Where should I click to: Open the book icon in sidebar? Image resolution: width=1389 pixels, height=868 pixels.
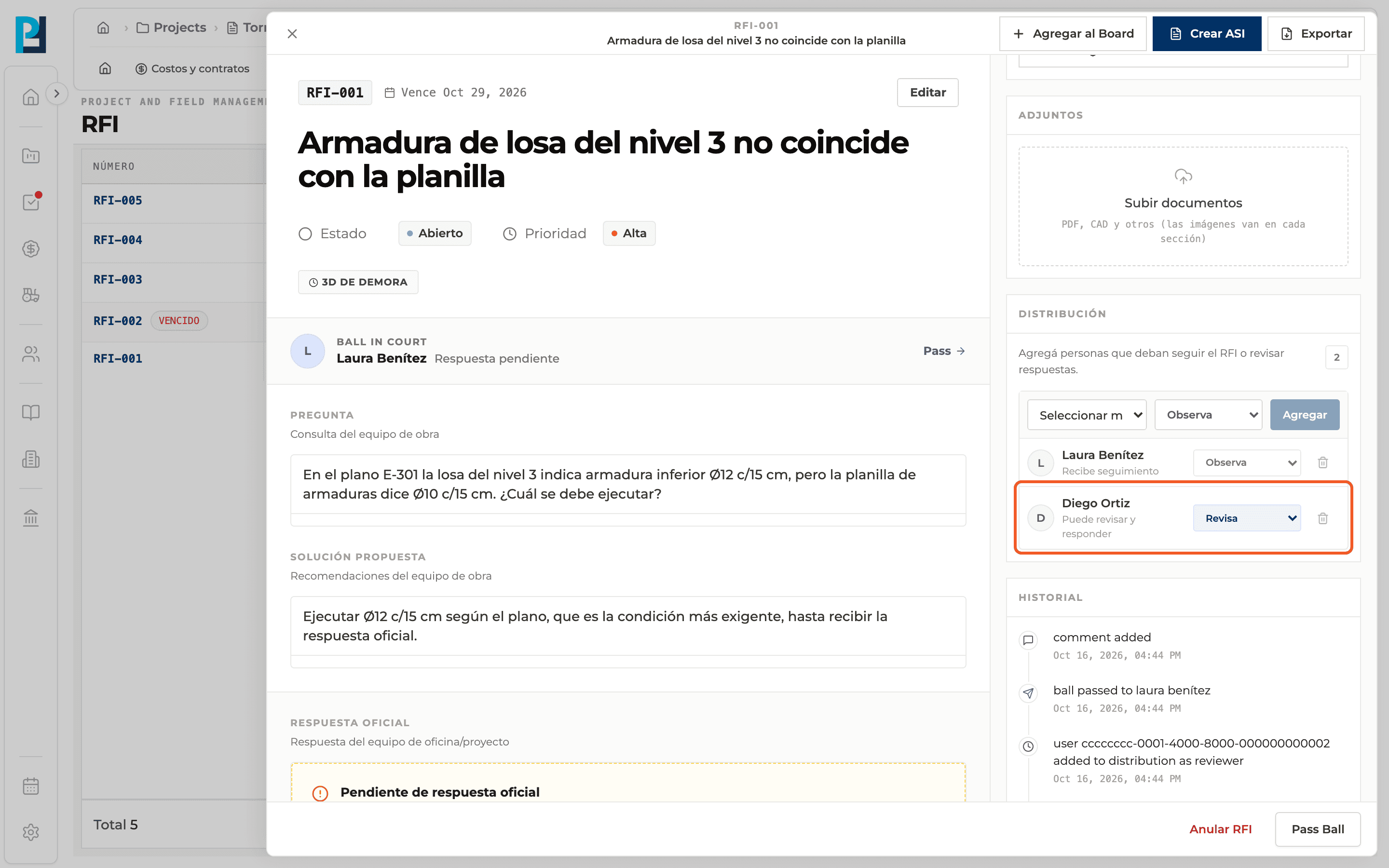(x=31, y=412)
